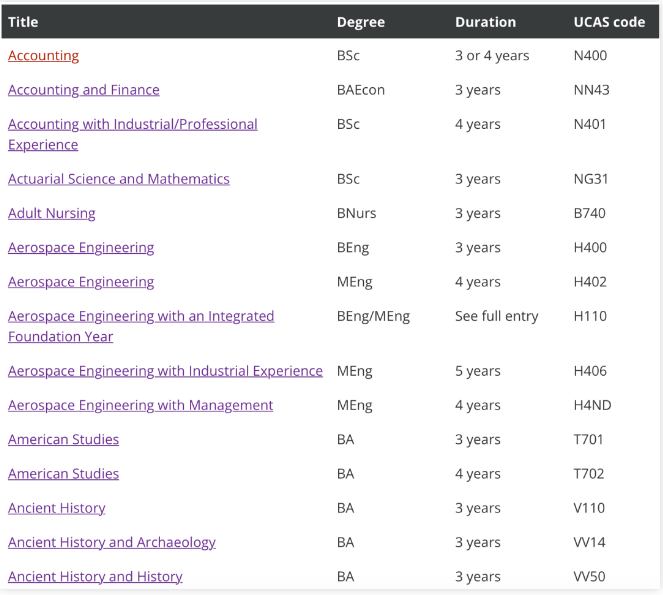Screen dimensions: 663x595
Task: Select Aerospace Engineering with an Integrated Foundation Year
Action: tap(141, 316)
